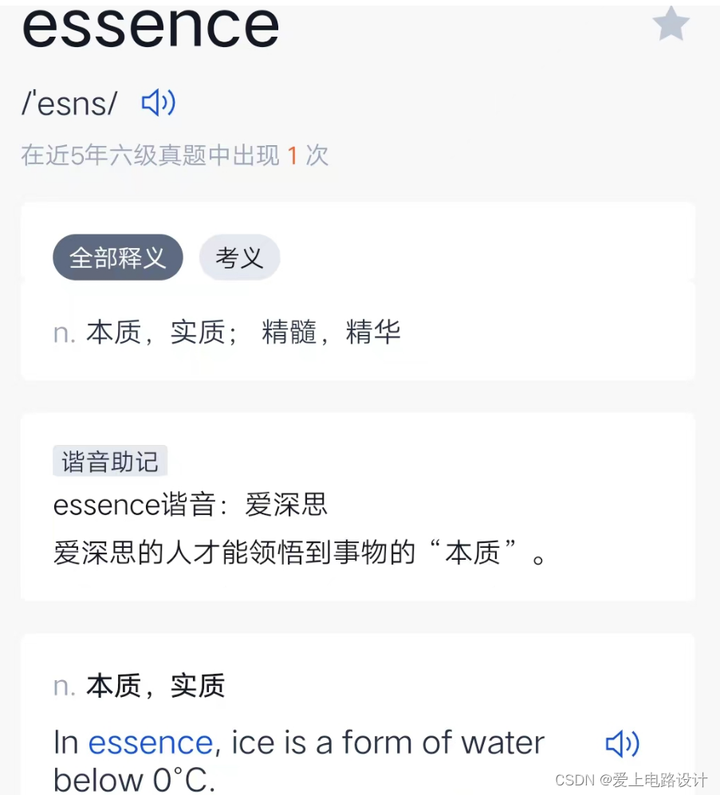Tap the bold 本质，实质 sense heading
The height and width of the screenshot is (795, 720).
coord(155,686)
